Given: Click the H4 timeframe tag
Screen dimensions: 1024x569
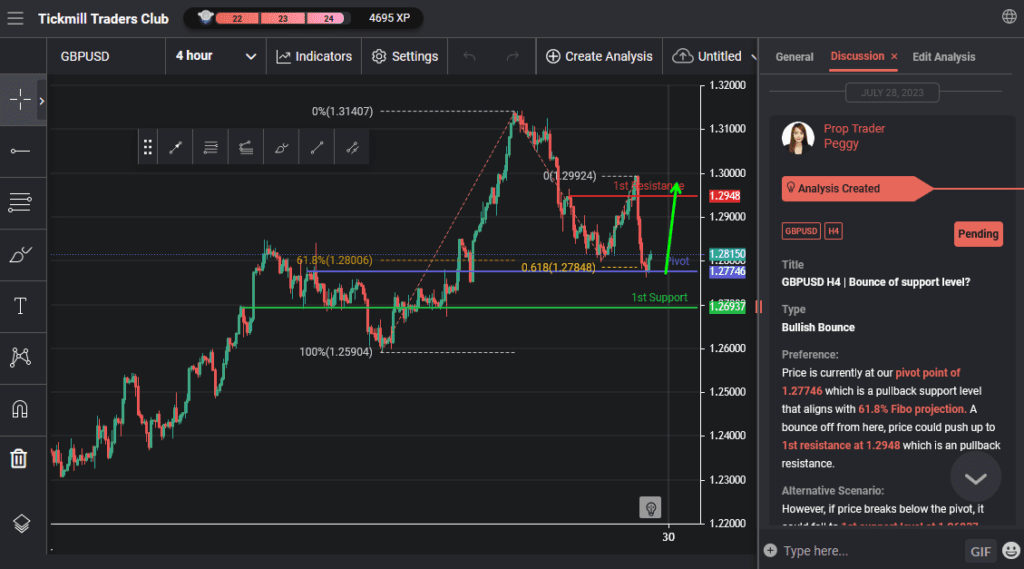Looking at the screenshot, I should pos(833,231).
